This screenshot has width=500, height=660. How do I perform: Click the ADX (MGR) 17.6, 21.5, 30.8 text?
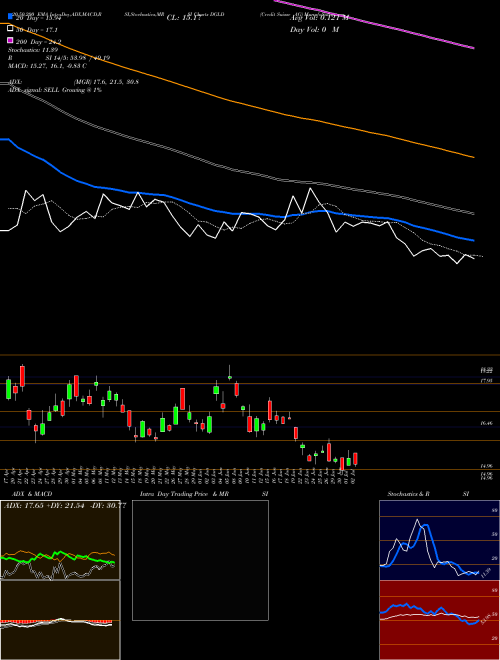pos(74,82)
